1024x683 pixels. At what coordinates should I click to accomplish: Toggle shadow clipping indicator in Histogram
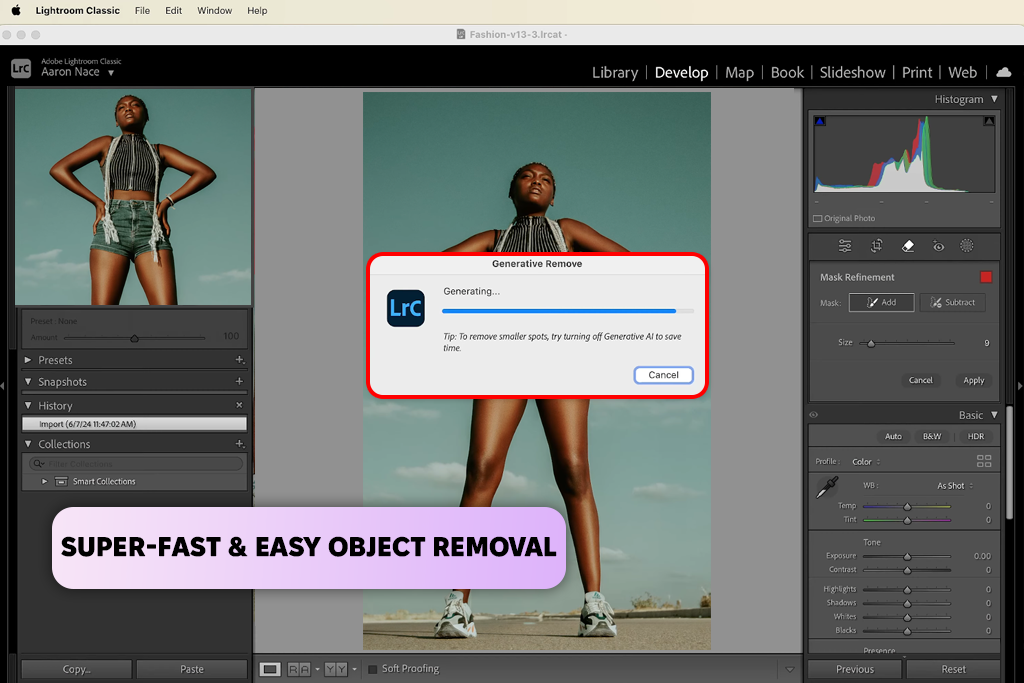point(820,121)
